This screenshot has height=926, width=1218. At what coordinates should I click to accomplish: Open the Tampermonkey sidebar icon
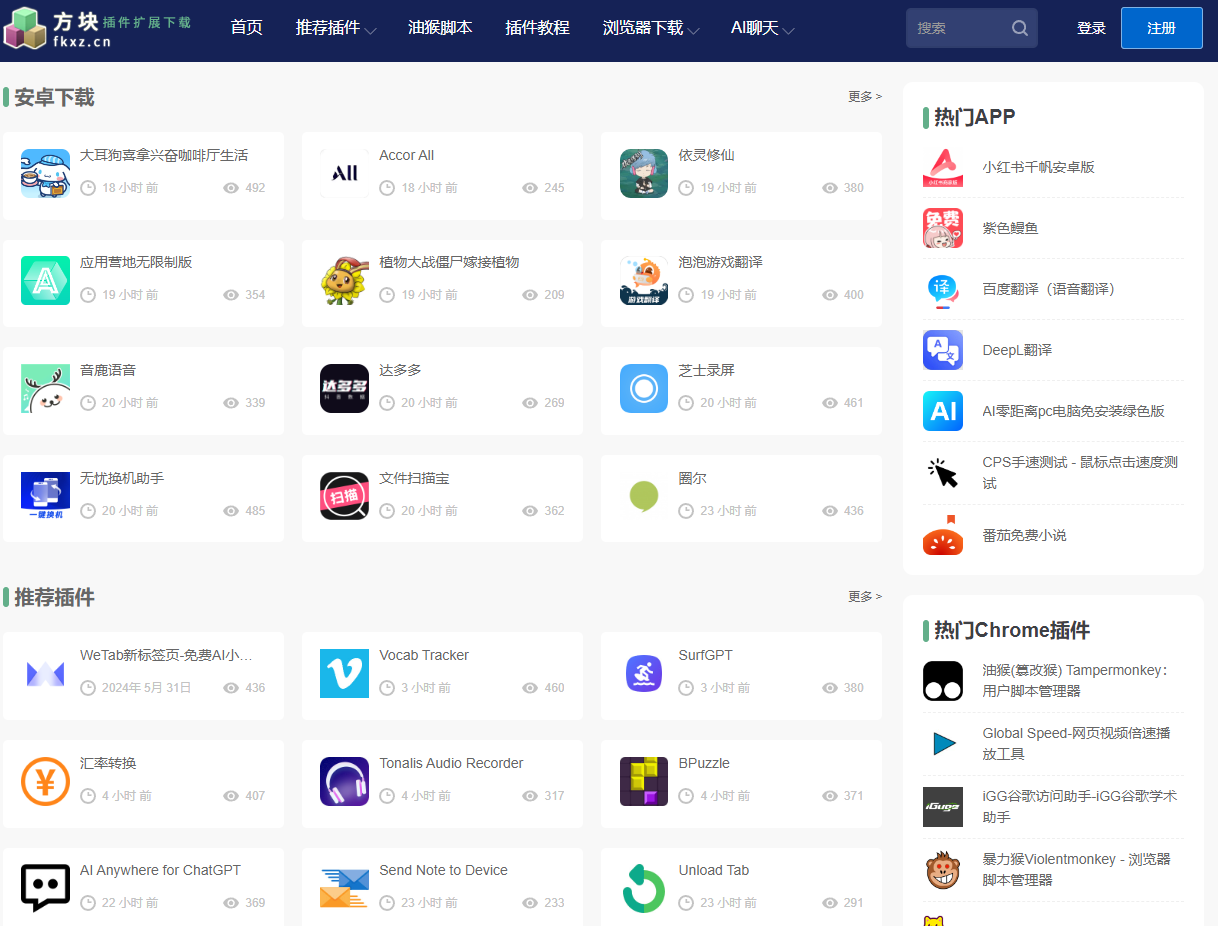tap(943, 681)
